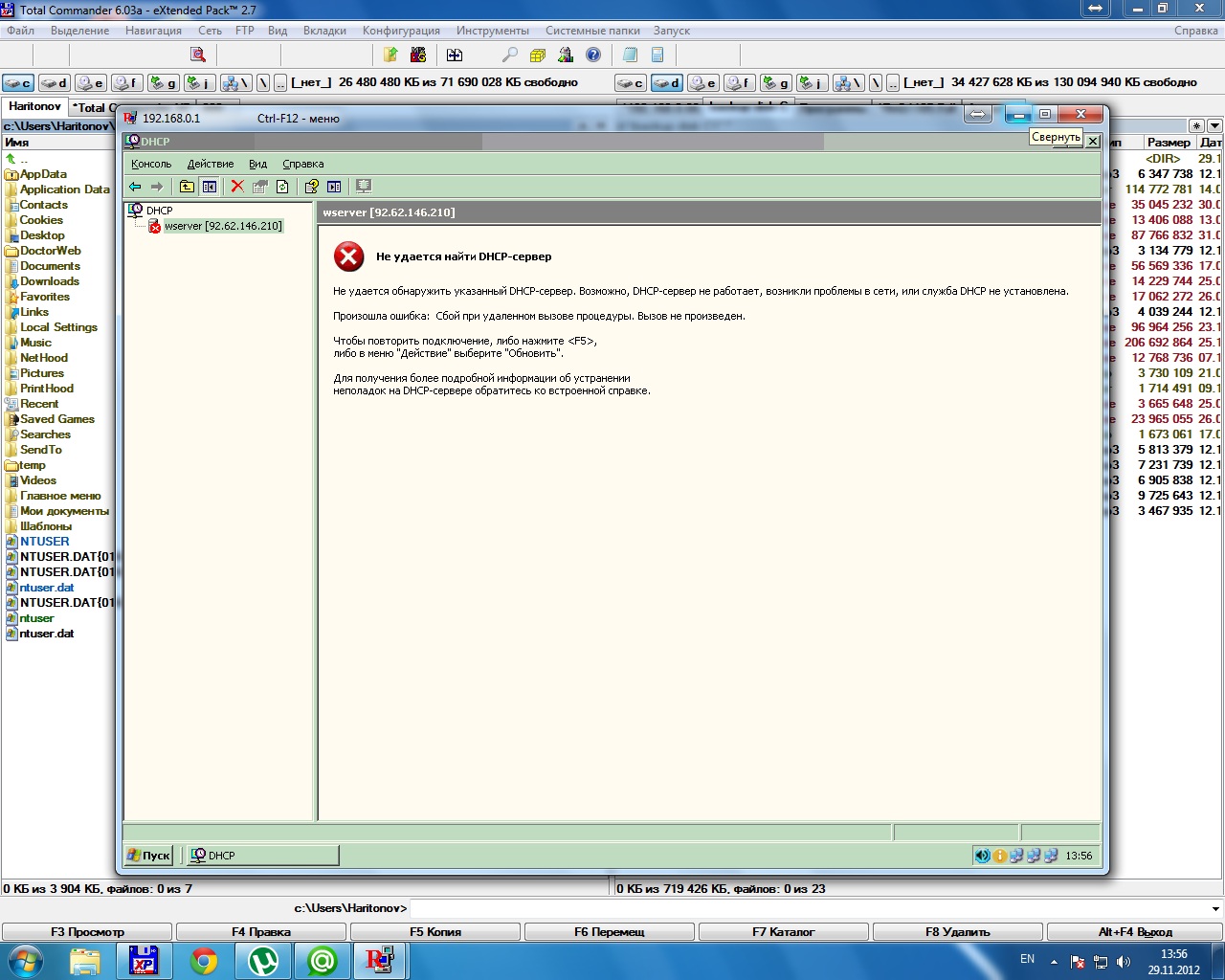This screenshot has width=1225, height=980.
Task: Open the Конфигурация menu in Total Commander
Action: 401,31
